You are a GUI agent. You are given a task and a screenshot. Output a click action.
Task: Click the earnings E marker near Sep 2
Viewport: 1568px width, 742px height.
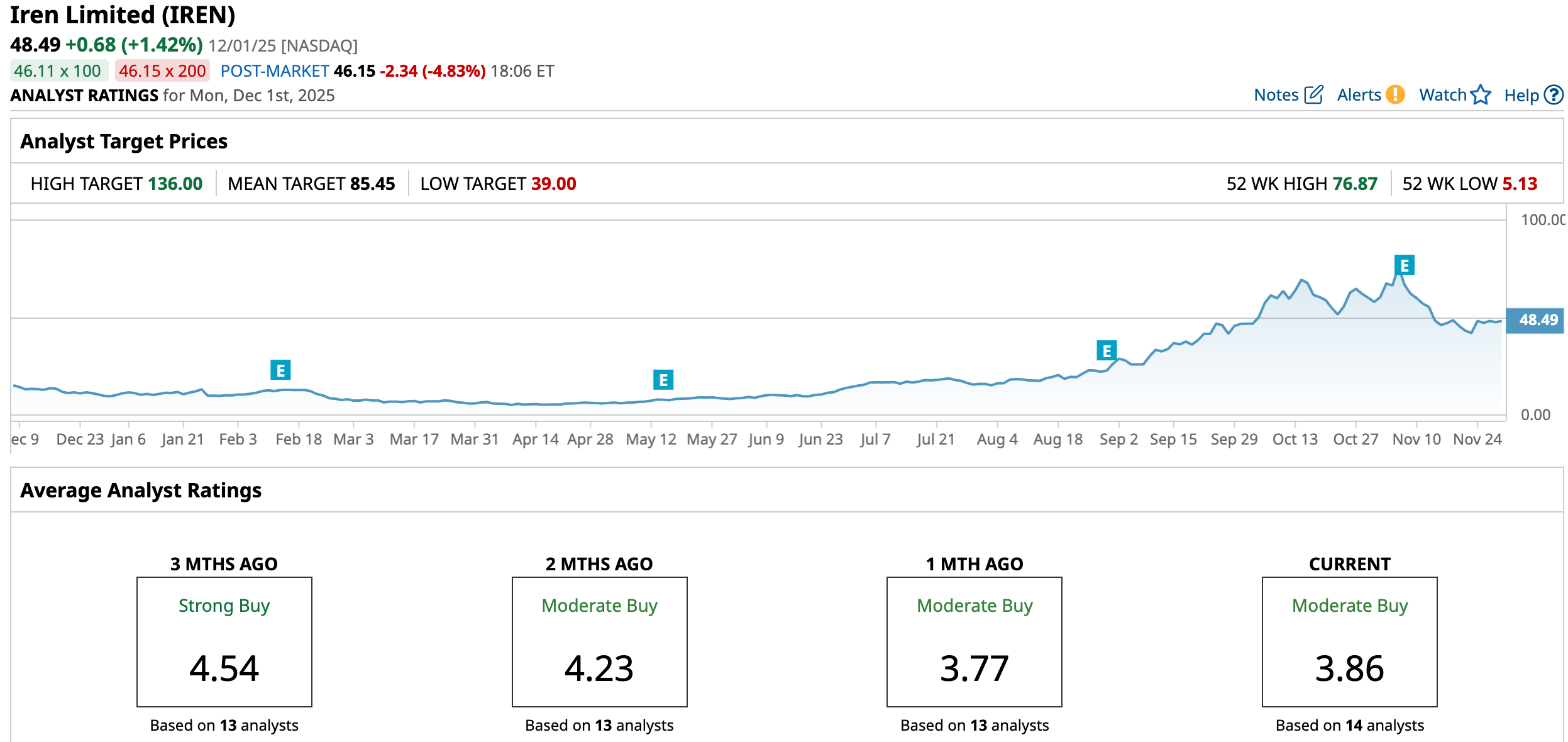click(1107, 351)
